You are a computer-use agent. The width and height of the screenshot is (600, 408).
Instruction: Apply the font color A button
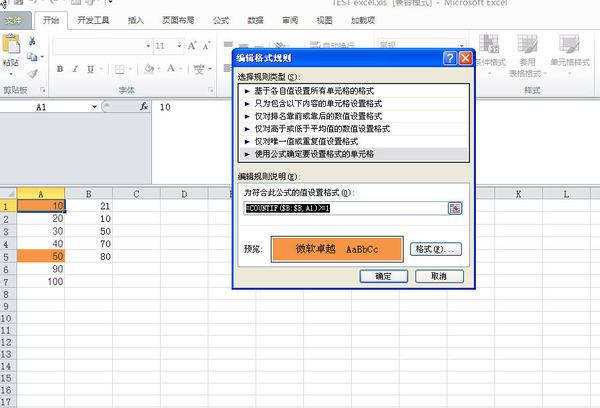pyautogui.click(x=171, y=69)
